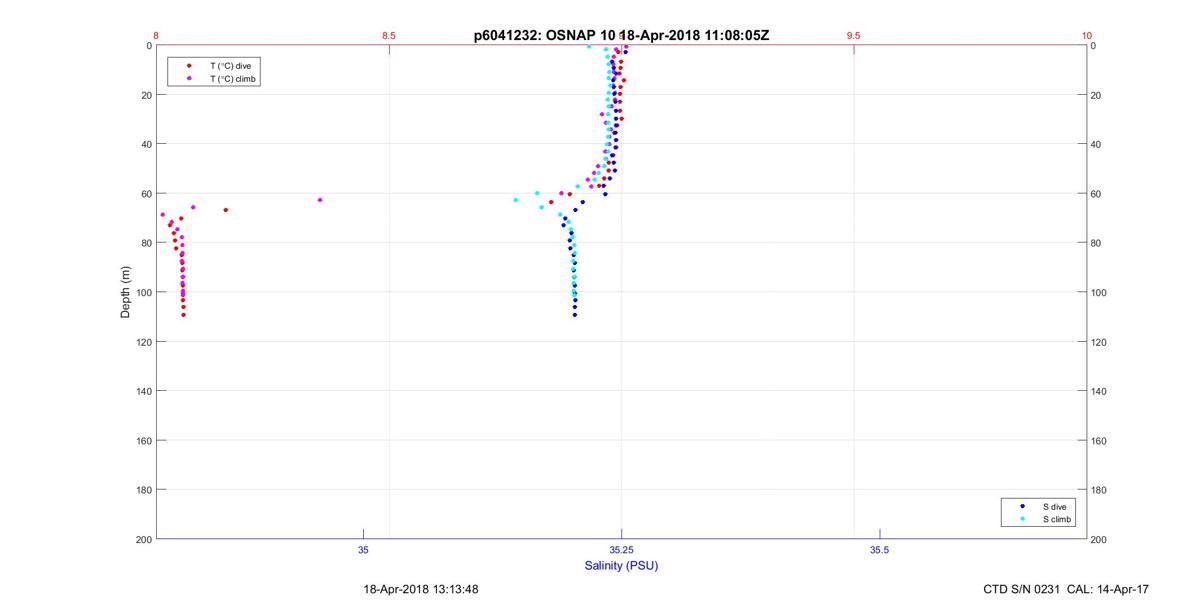Click the 8.5 tick on temperature axis
The height and width of the screenshot is (606, 1200).
pos(389,35)
